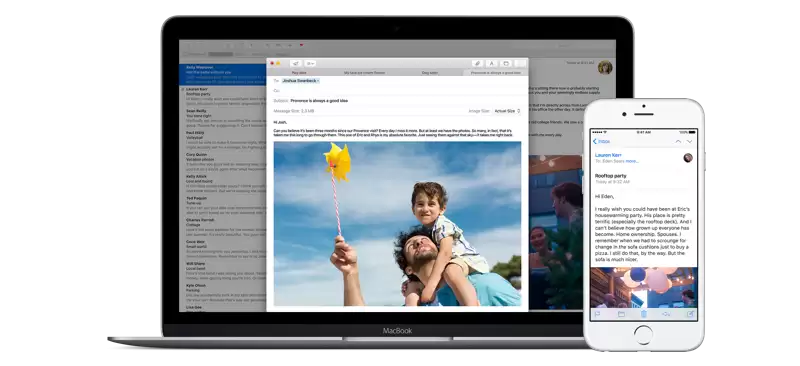800x366 pixels.
Task: Tap the Lauren Kerr sender name on iPhone
Action: [608, 155]
